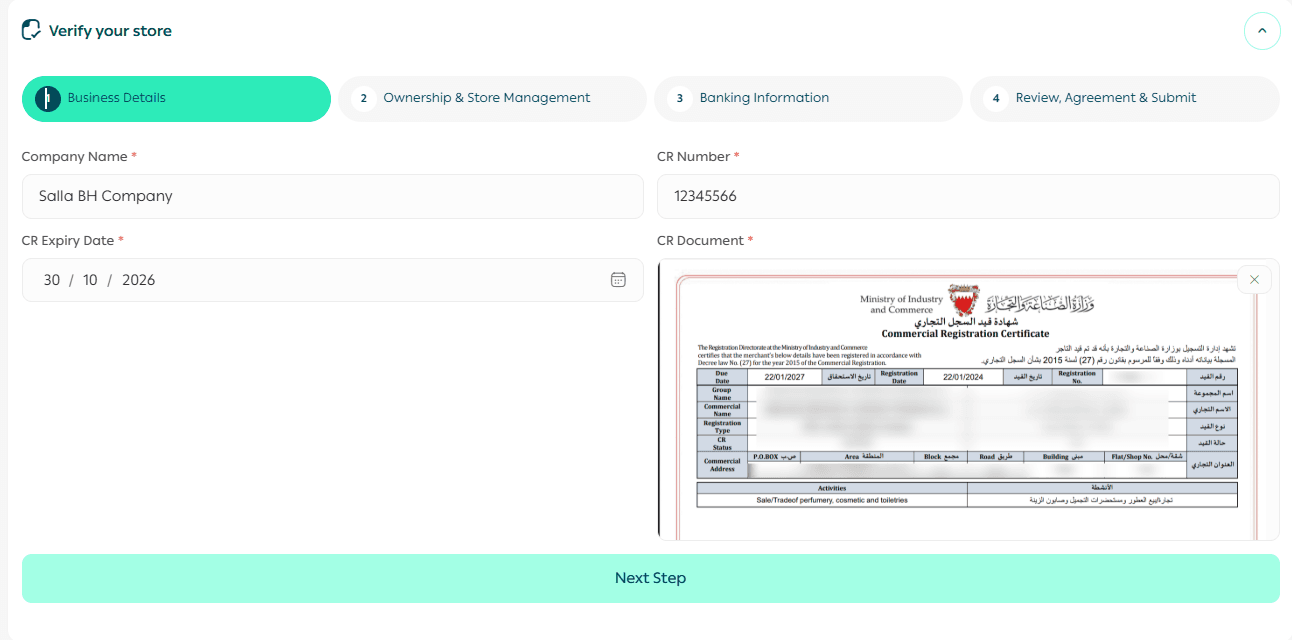
Task: Click the Sale/Trade of perfumery activity text
Action: [x=832, y=499]
